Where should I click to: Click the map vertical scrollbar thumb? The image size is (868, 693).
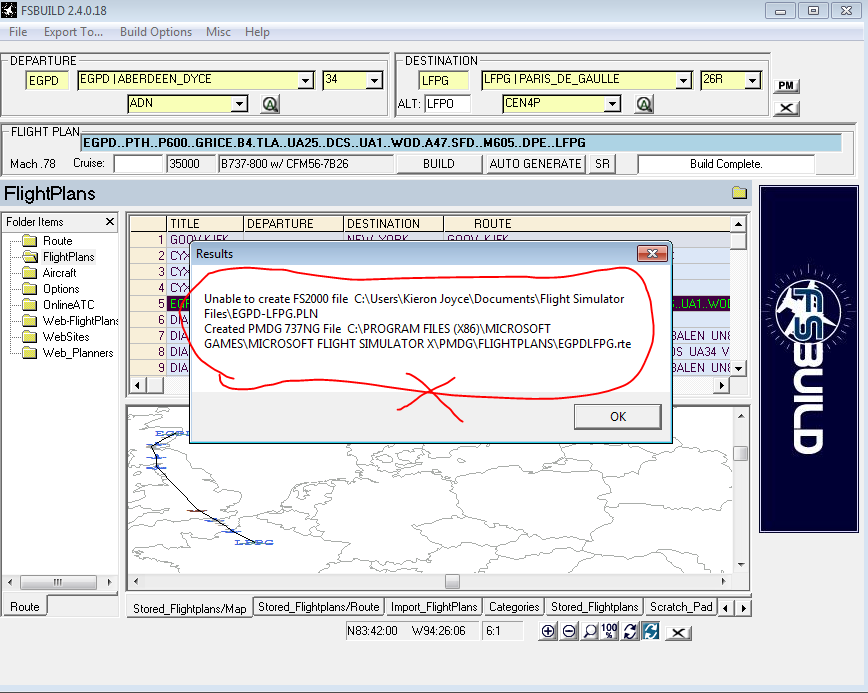click(x=741, y=453)
